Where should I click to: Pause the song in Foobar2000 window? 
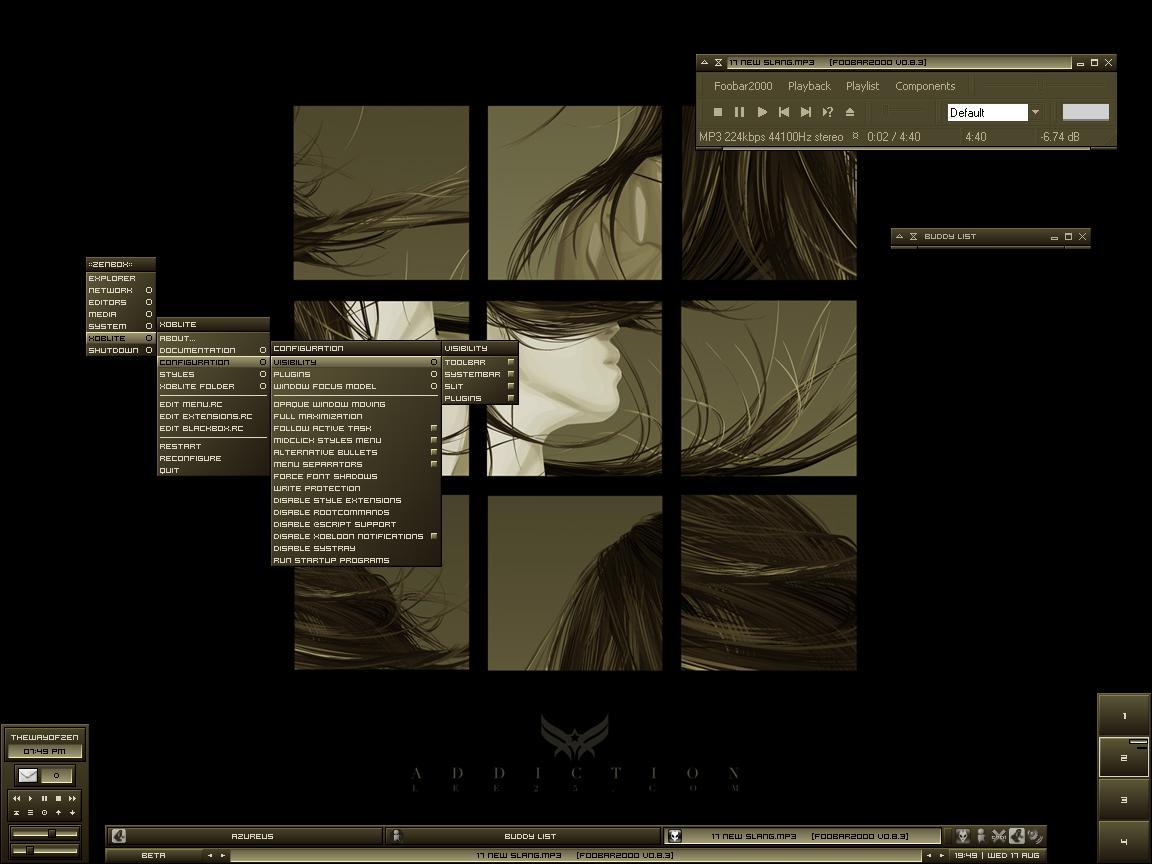click(739, 112)
